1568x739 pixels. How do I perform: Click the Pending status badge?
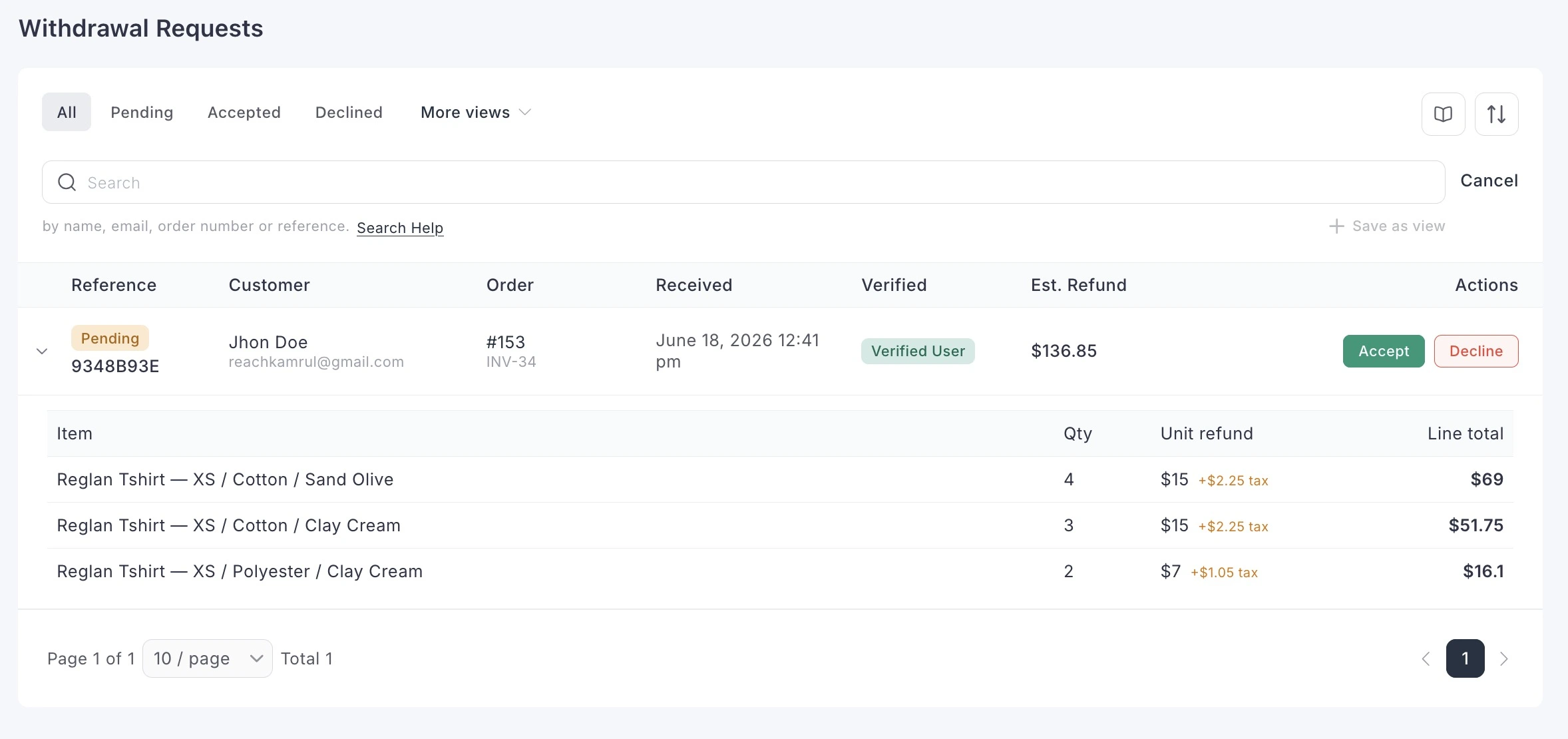[x=110, y=338]
